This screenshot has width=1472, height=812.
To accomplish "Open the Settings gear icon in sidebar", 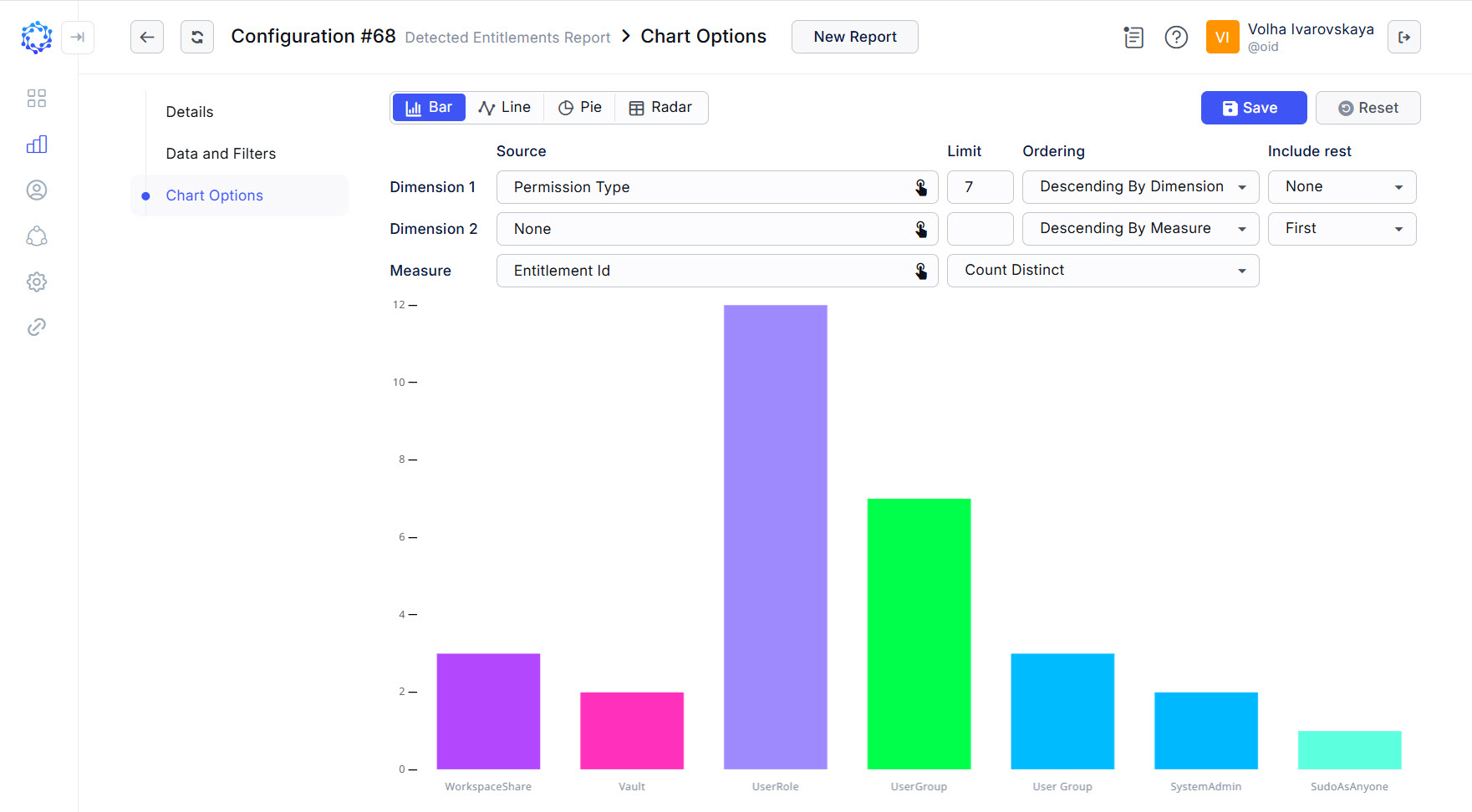I will pos(36,282).
